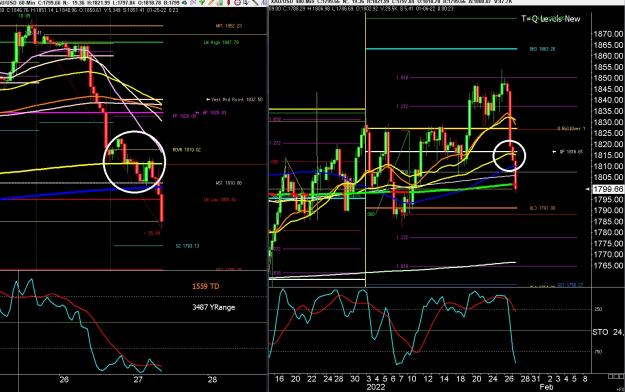625x392 pixels.
Task: Click the 1825.00 price axis label
Action: pyautogui.click(x=608, y=133)
